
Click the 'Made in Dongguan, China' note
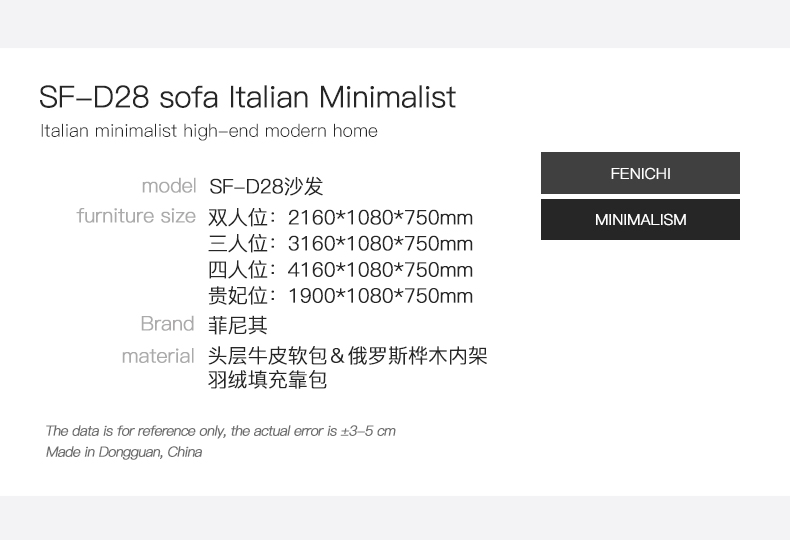tap(124, 452)
